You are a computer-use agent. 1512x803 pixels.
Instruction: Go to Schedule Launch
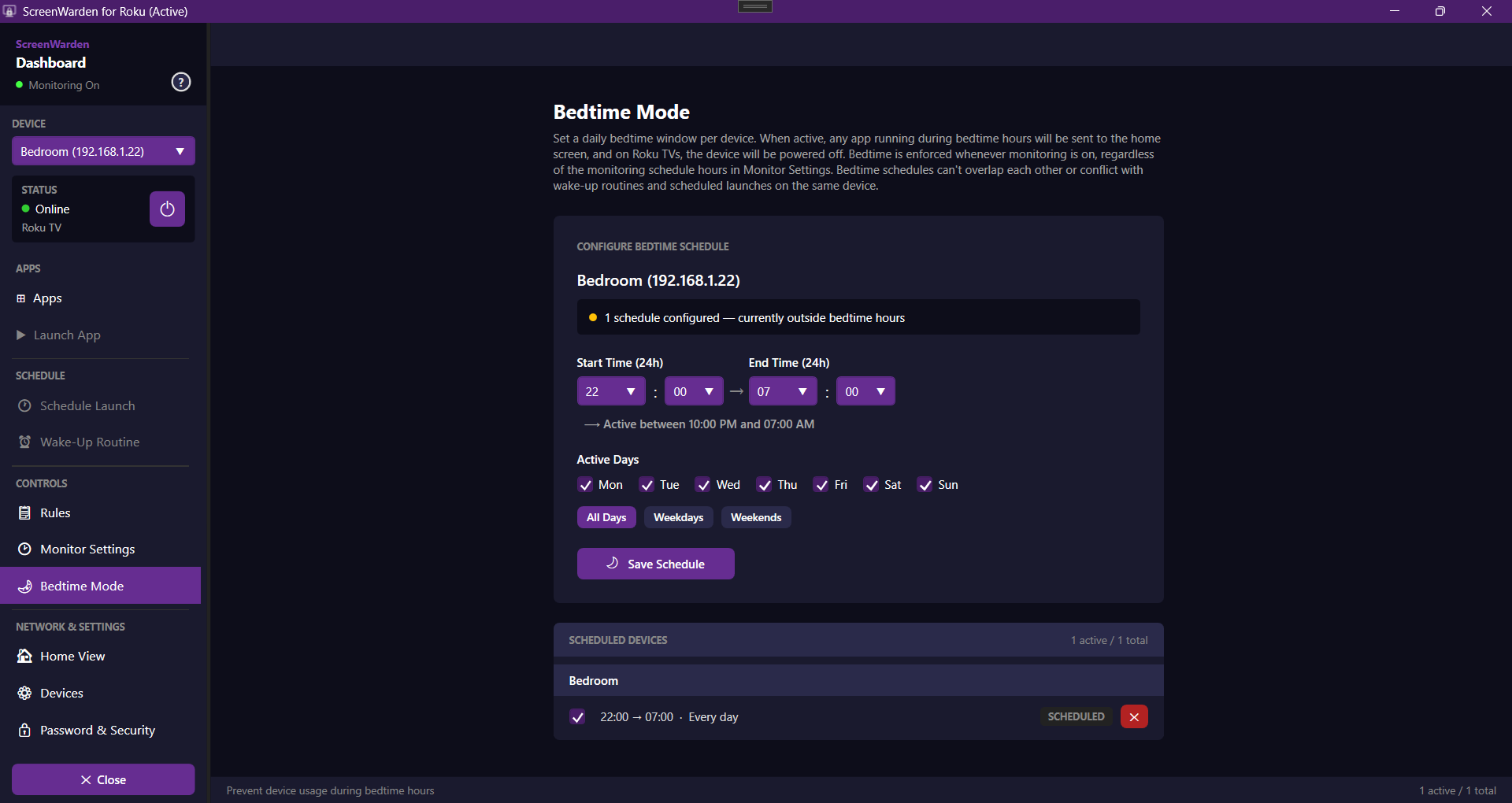[x=101, y=405]
